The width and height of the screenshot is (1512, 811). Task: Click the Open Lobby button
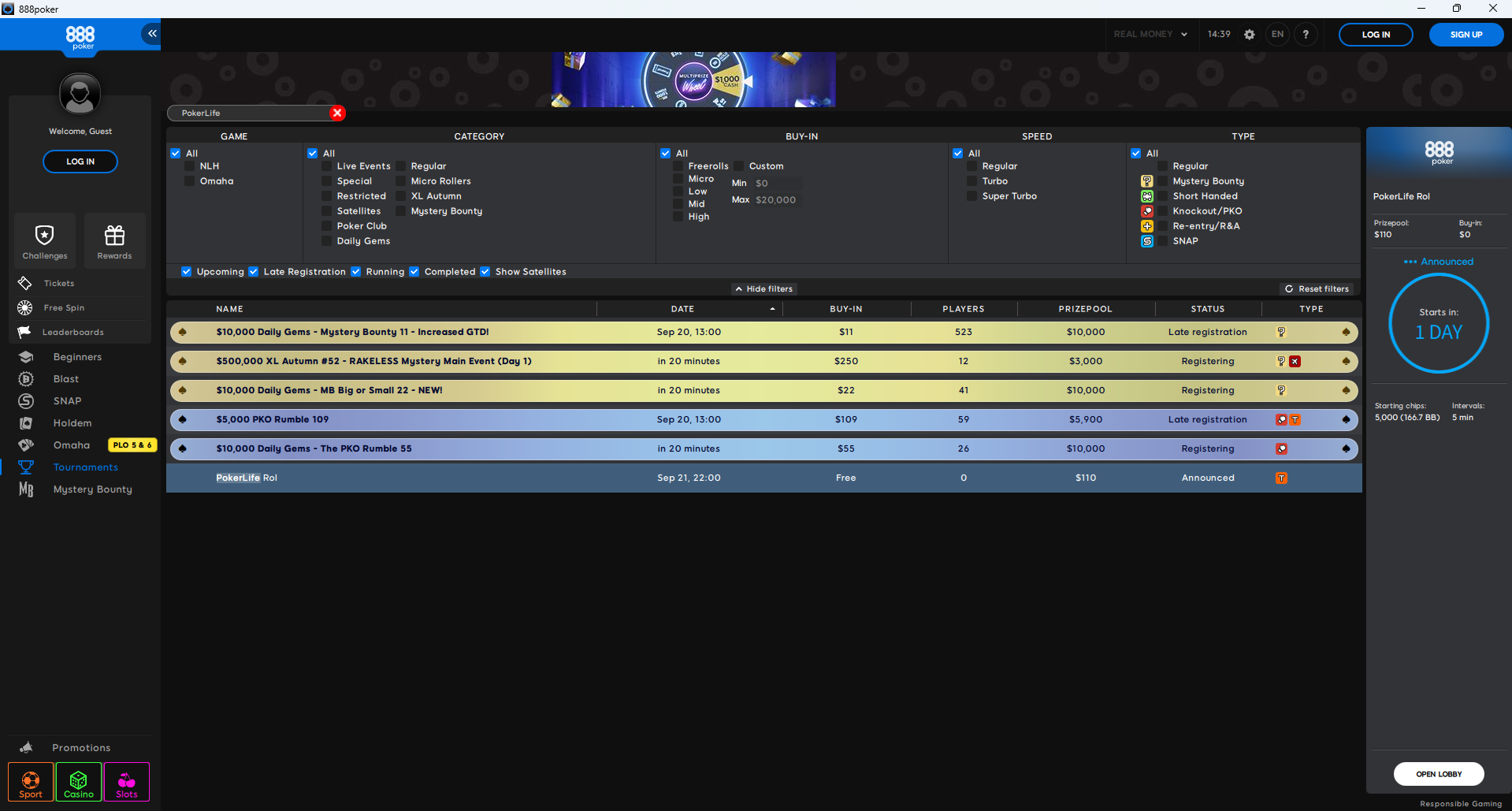click(x=1438, y=774)
